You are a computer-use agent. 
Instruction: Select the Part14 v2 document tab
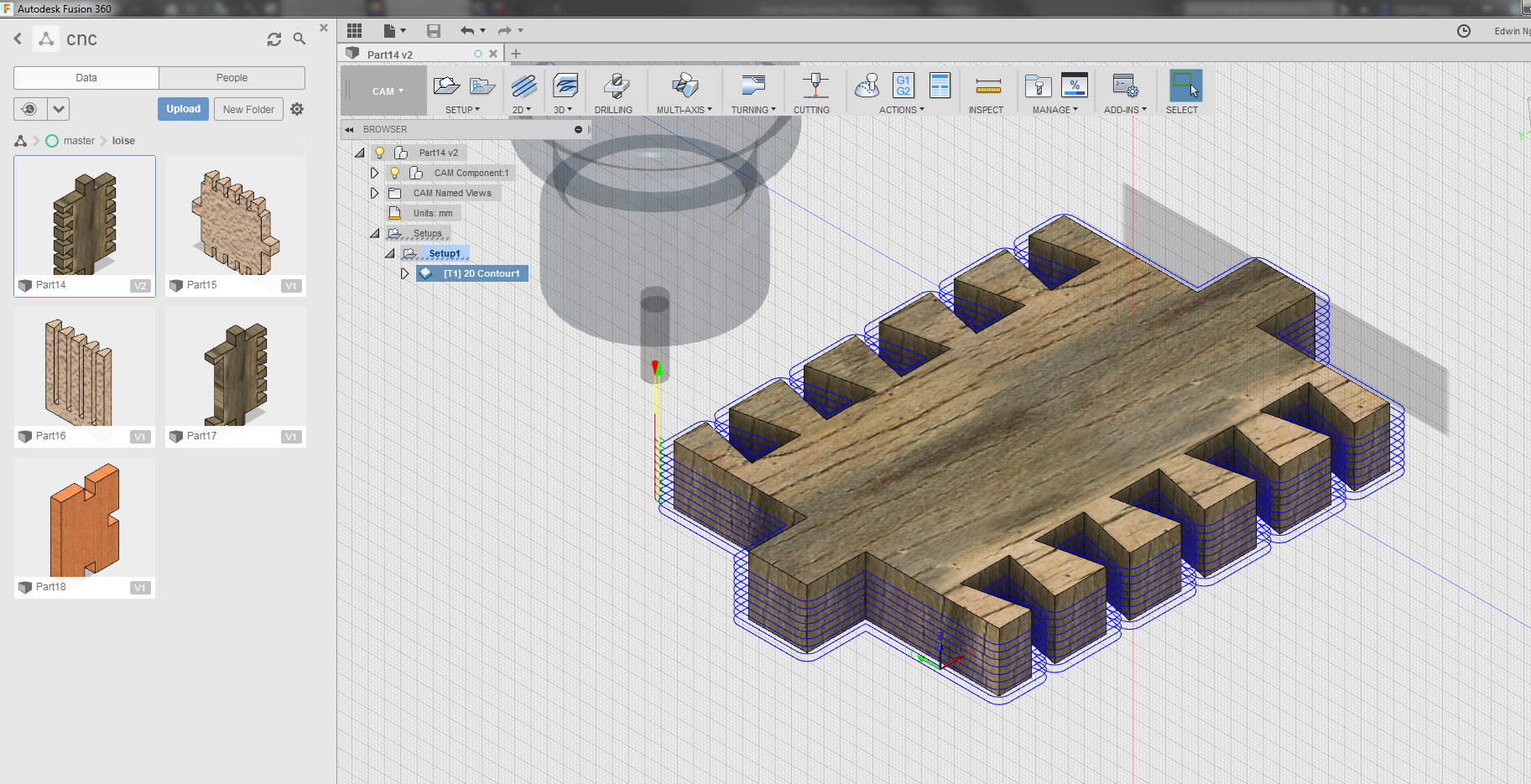coord(390,55)
